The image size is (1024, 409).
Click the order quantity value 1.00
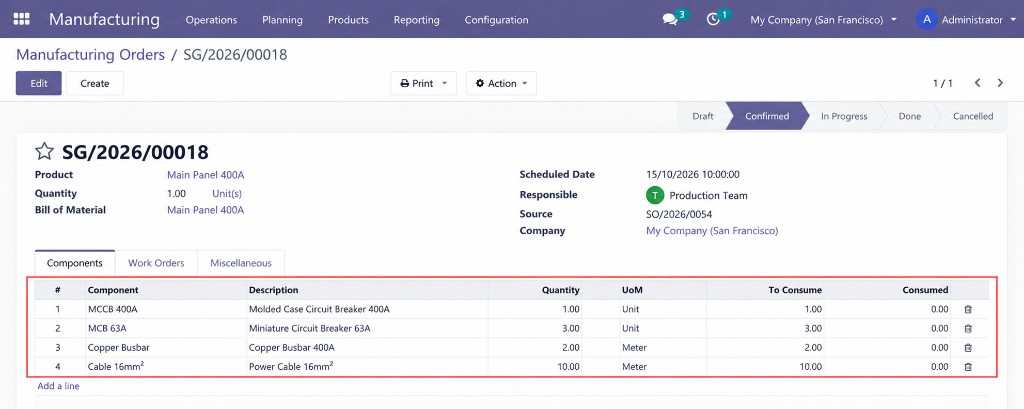[x=176, y=193]
